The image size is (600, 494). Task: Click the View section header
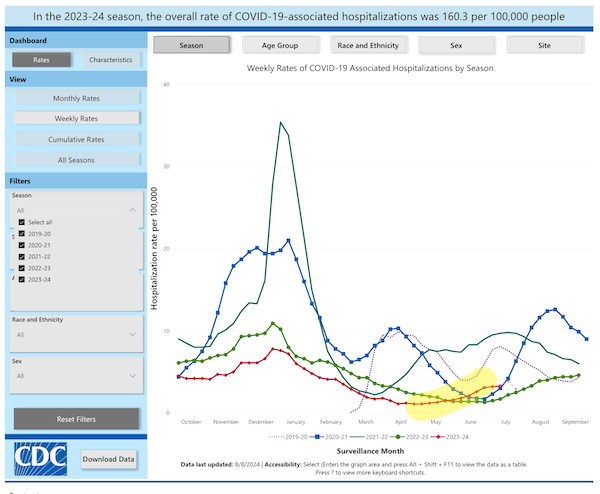pos(76,79)
